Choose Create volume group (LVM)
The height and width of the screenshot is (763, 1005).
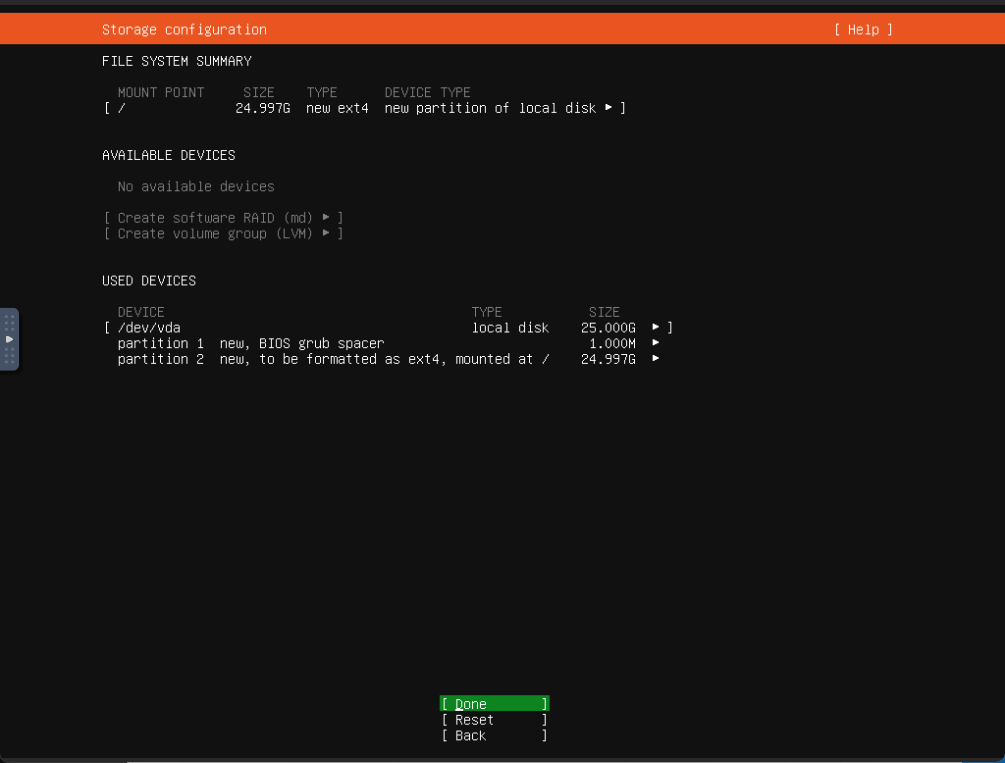click(215, 234)
